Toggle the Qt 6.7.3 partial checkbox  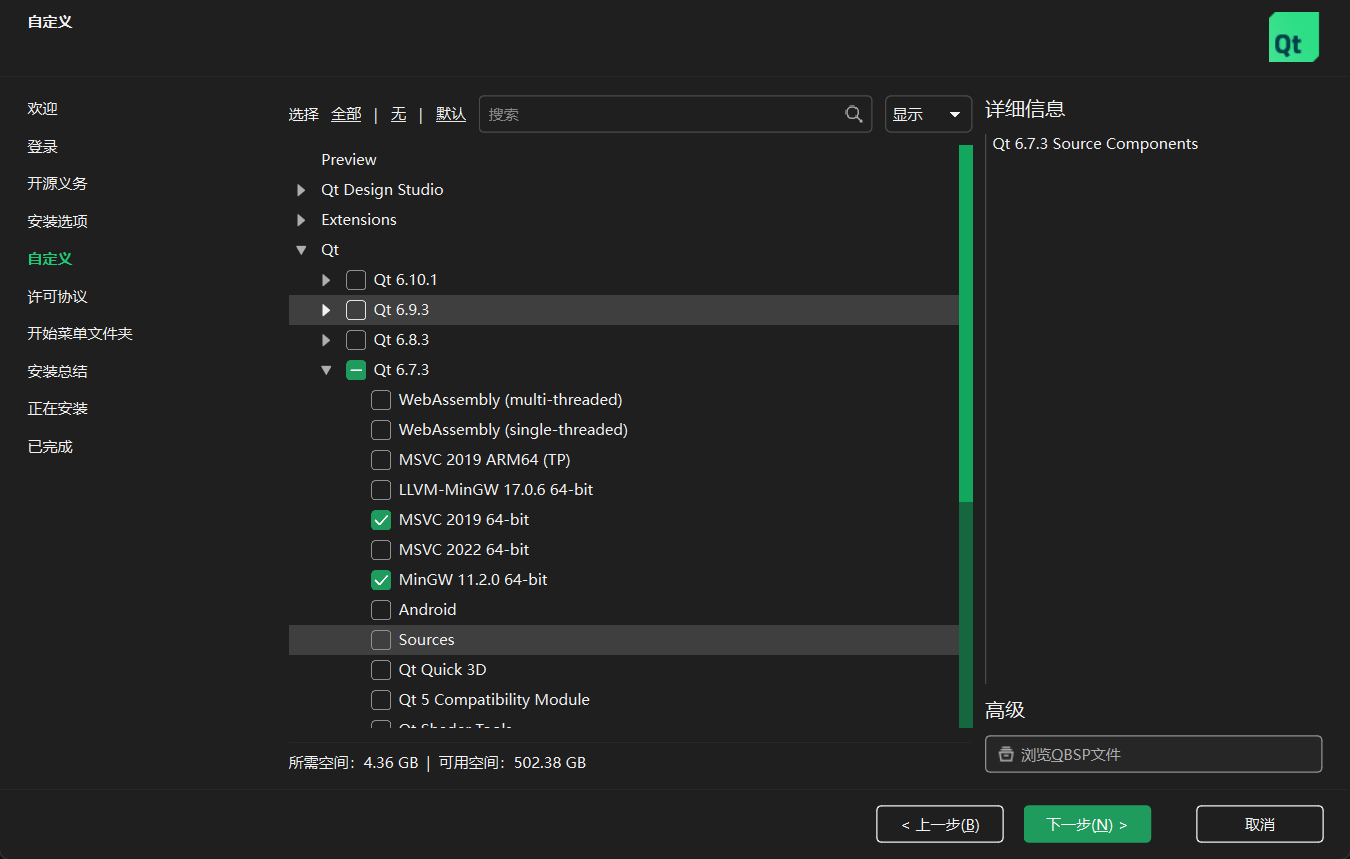coord(356,370)
